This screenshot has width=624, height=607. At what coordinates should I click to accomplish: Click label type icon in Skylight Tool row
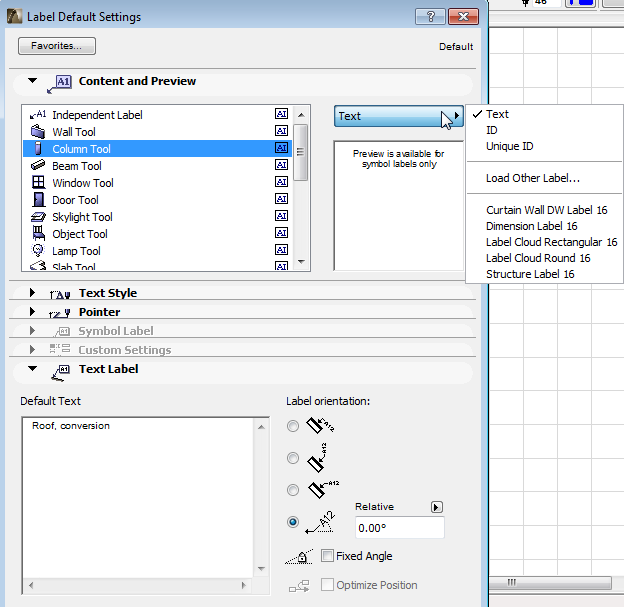point(281,216)
